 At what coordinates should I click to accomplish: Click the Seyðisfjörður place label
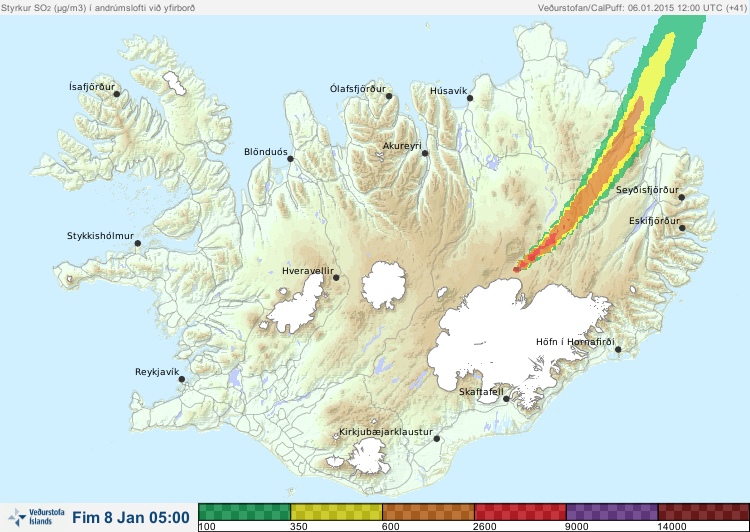pyautogui.click(x=647, y=190)
